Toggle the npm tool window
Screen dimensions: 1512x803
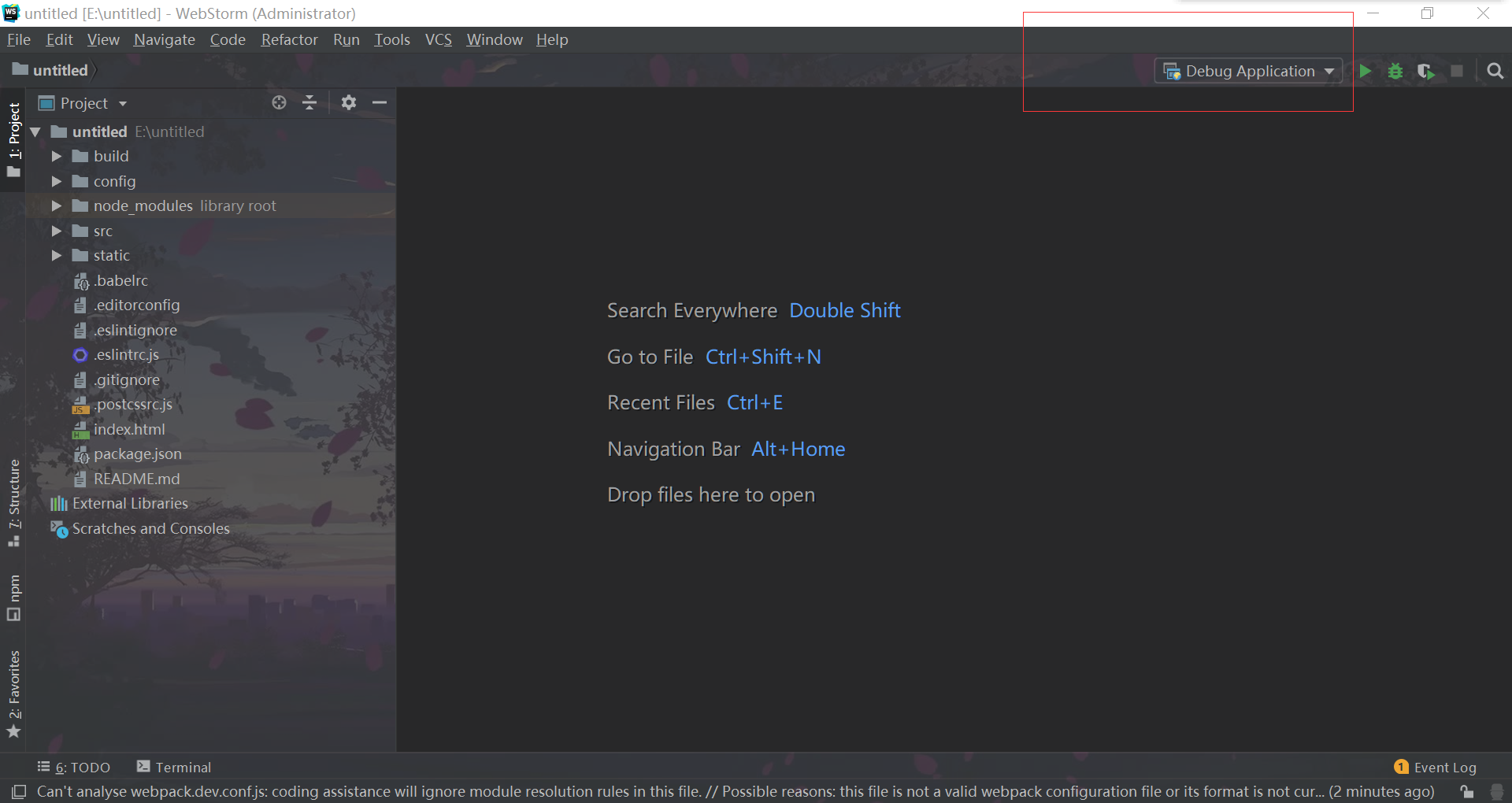coord(13,598)
